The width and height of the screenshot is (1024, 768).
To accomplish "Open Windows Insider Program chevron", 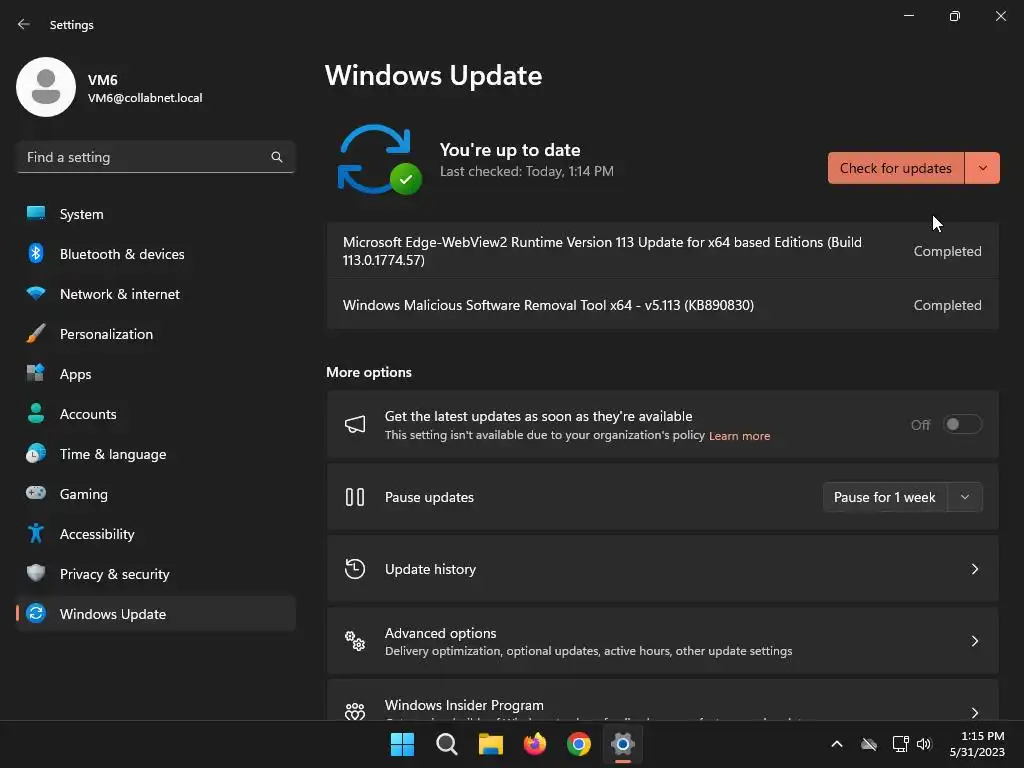I will (974, 712).
